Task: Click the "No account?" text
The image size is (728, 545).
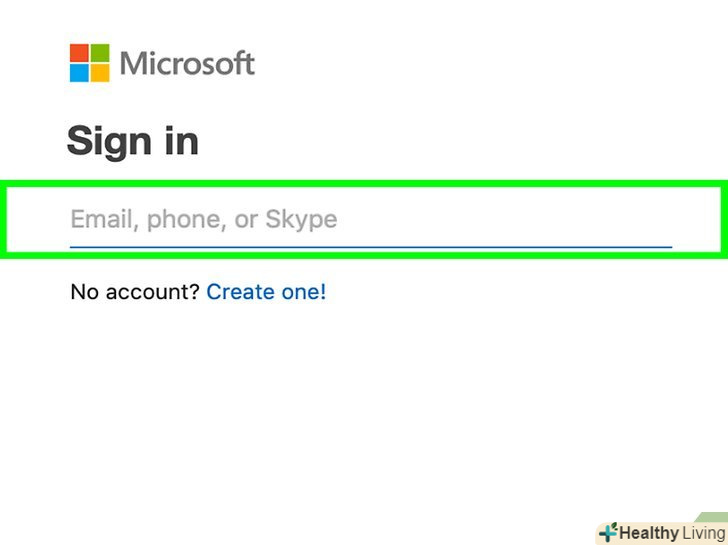Action: point(135,292)
